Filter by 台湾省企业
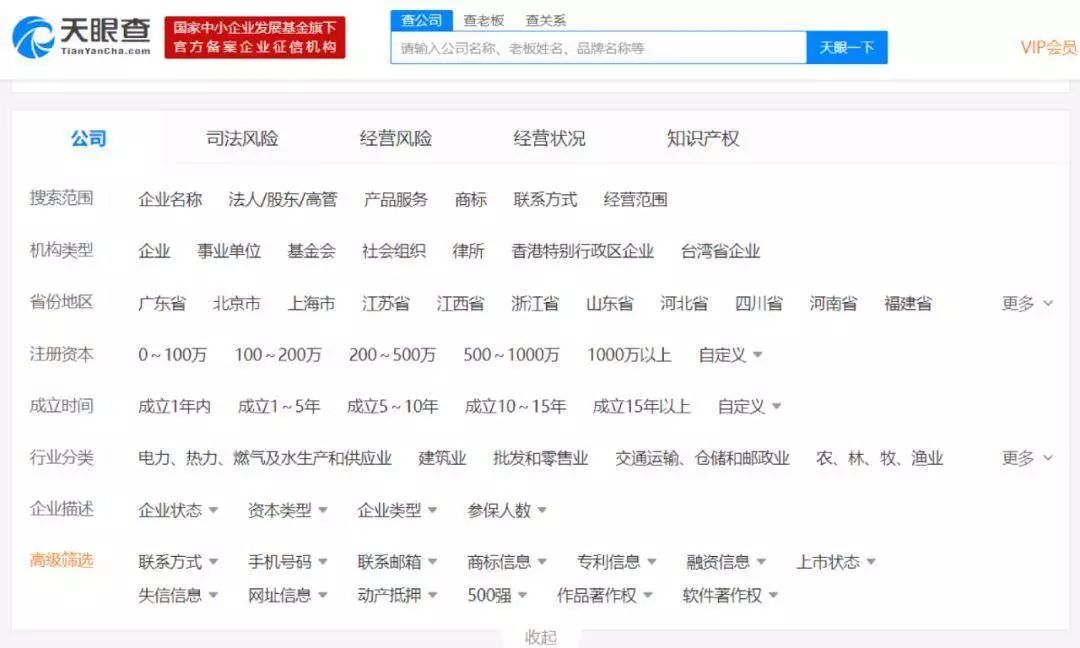 720,251
